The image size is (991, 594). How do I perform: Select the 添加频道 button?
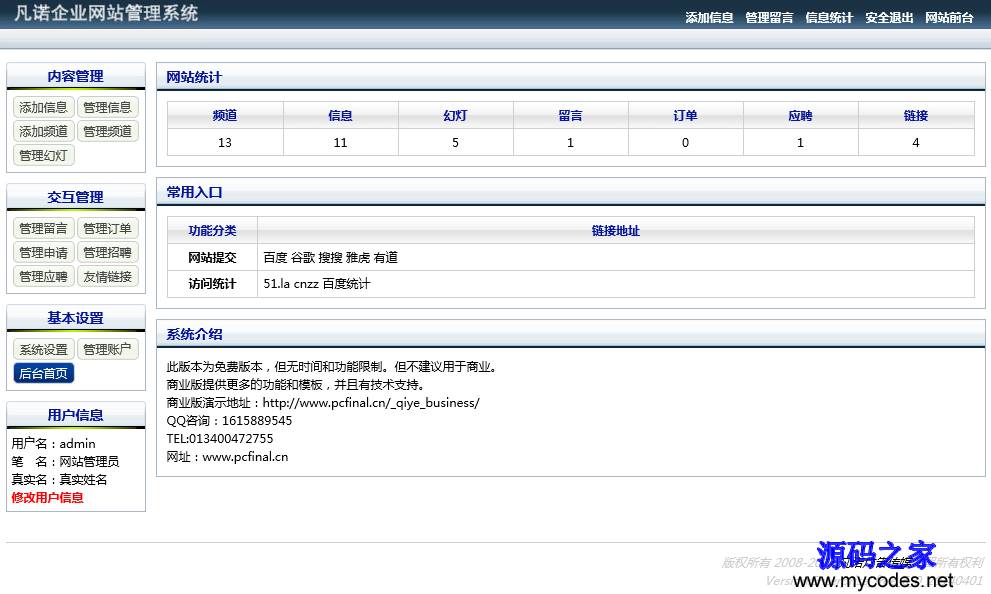pos(43,131)
